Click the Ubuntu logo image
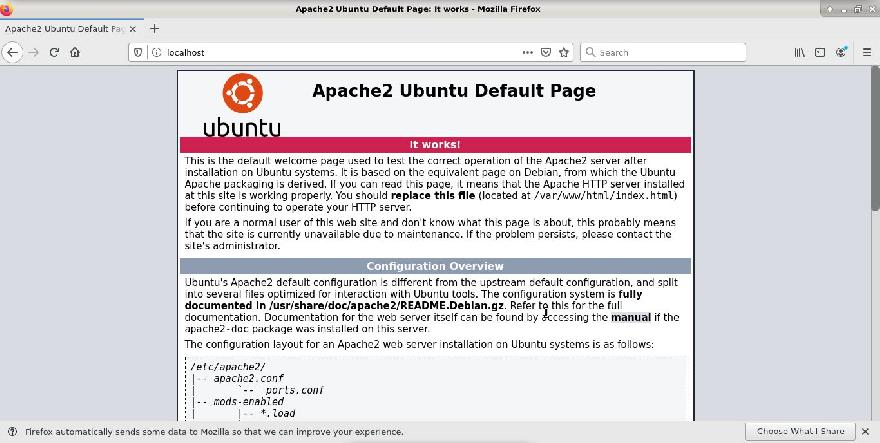 242,106
